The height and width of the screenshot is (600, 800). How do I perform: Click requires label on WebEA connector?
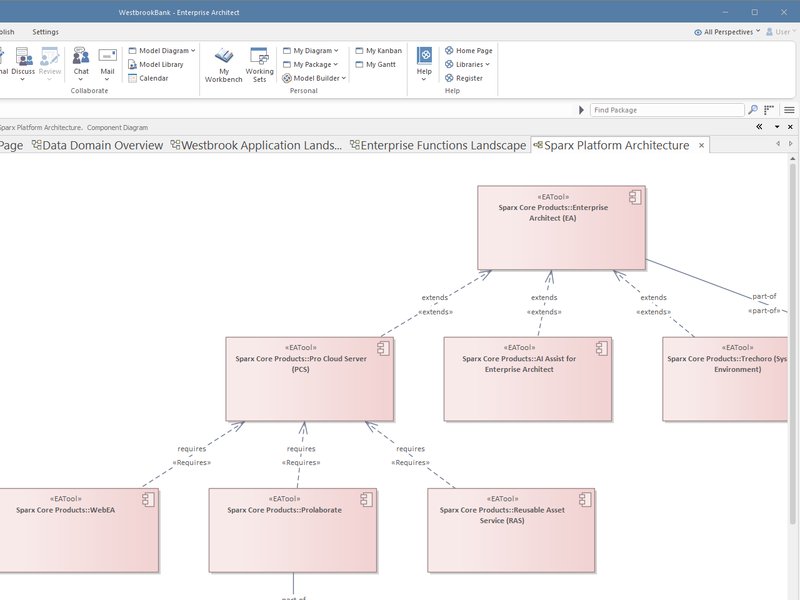(192, 448)
